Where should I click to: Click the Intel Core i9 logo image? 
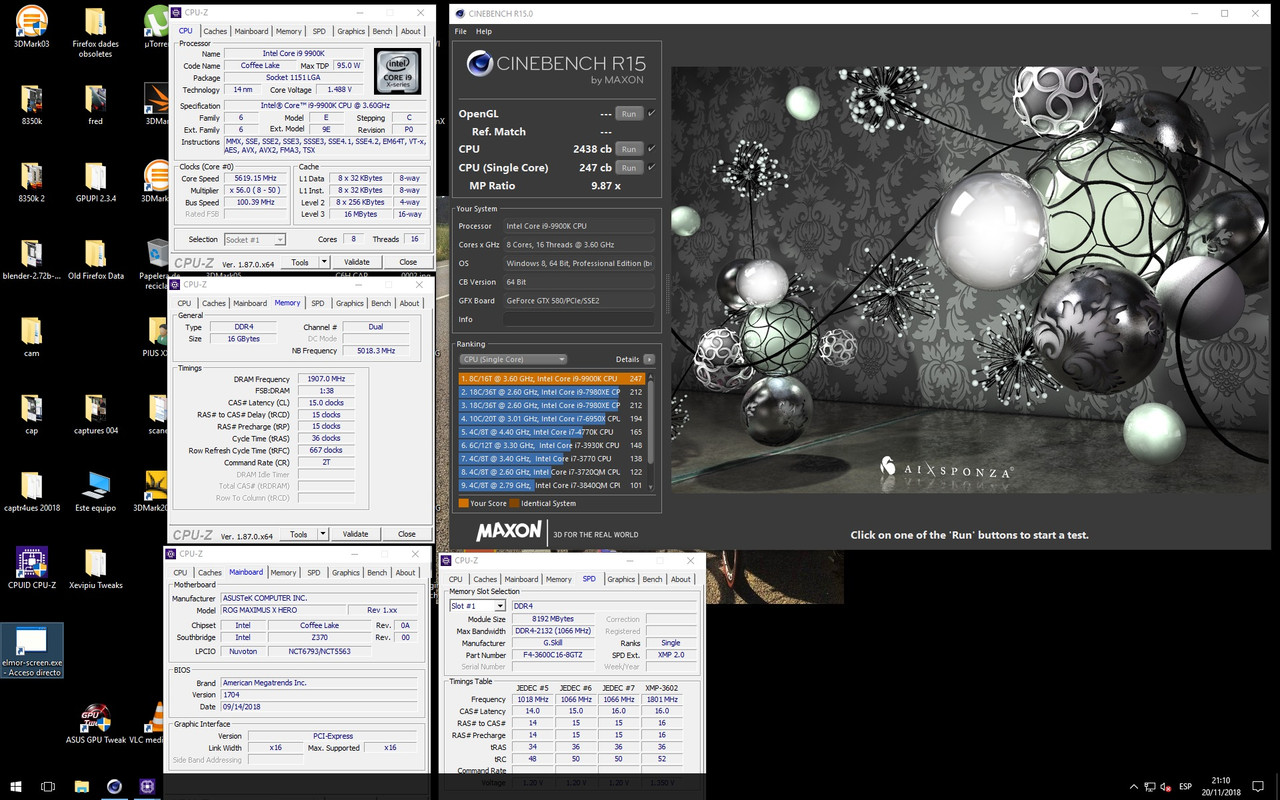click(398, 72)
